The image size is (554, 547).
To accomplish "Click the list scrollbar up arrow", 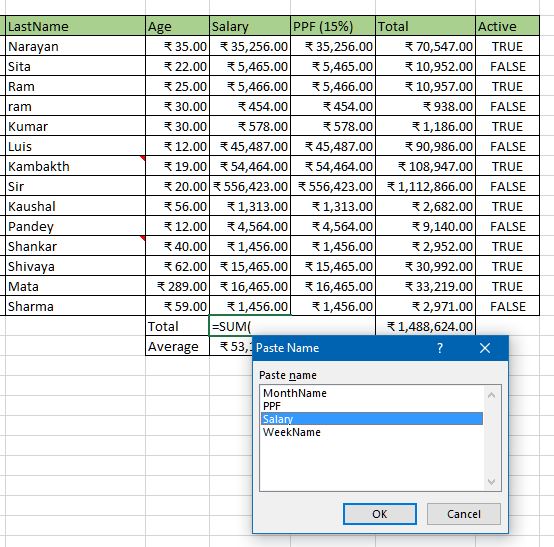I will click(491, 395).
